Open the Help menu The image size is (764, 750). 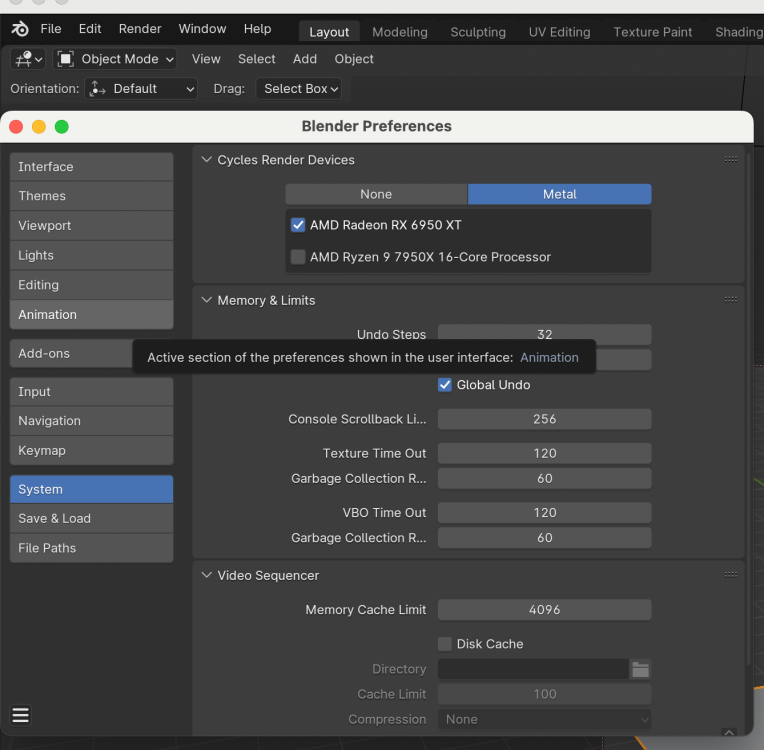pos(257,29)
